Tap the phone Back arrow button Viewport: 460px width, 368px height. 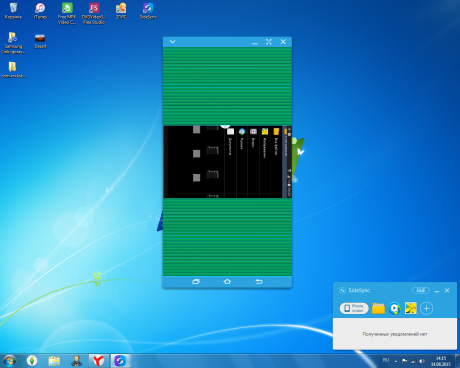[x=259, y=282]
